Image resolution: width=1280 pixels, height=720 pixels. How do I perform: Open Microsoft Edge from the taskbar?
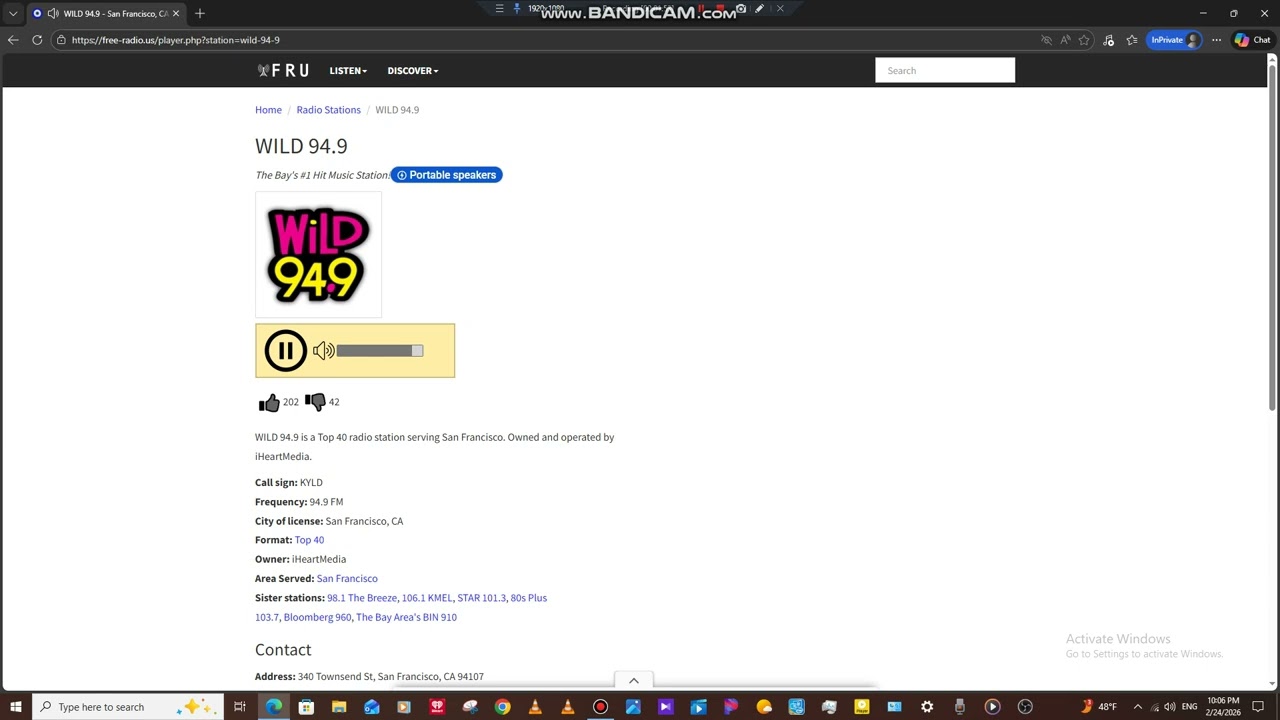pos(273,707)
